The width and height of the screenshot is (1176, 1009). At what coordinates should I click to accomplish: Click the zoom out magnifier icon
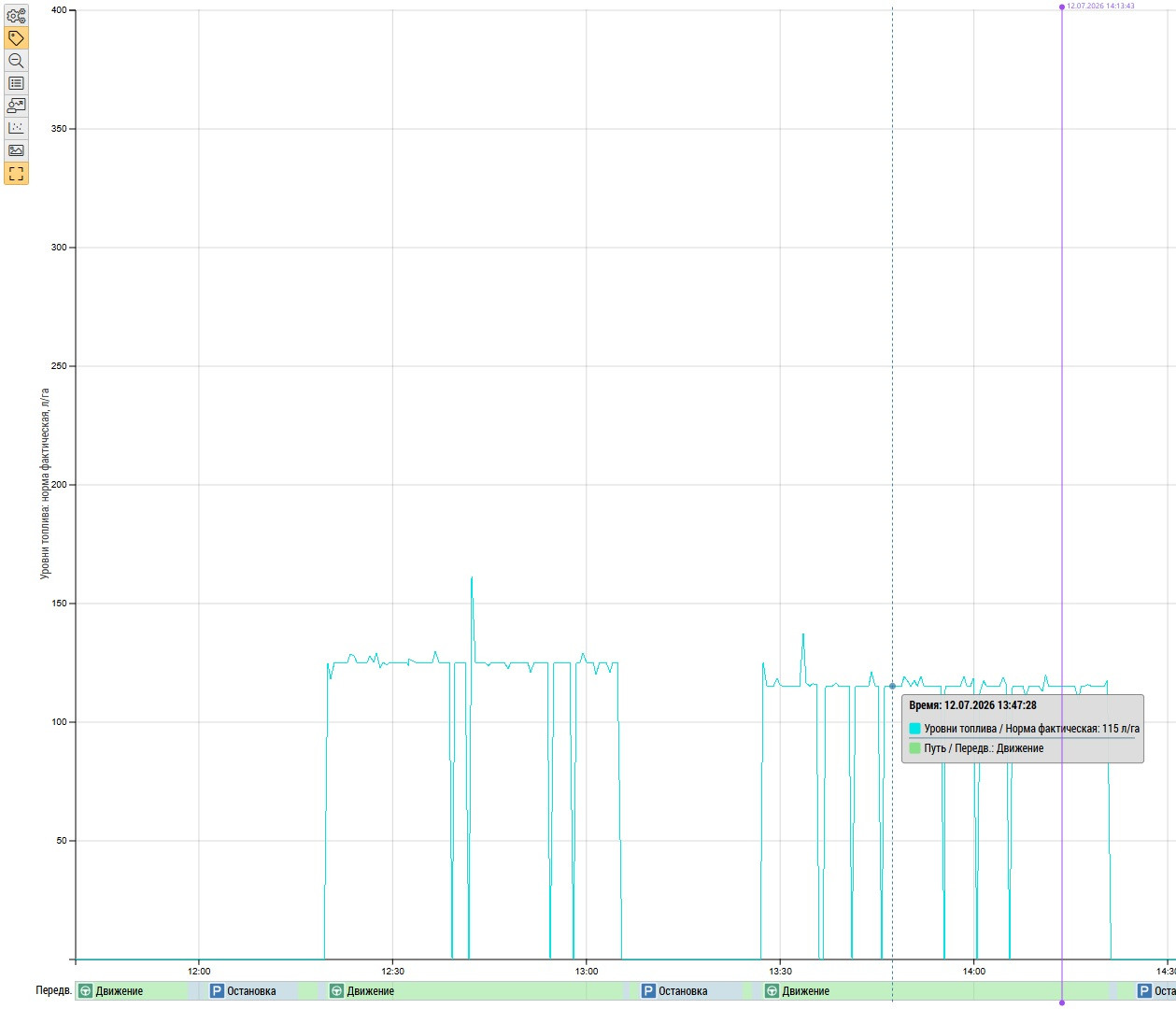coord(16,61)
